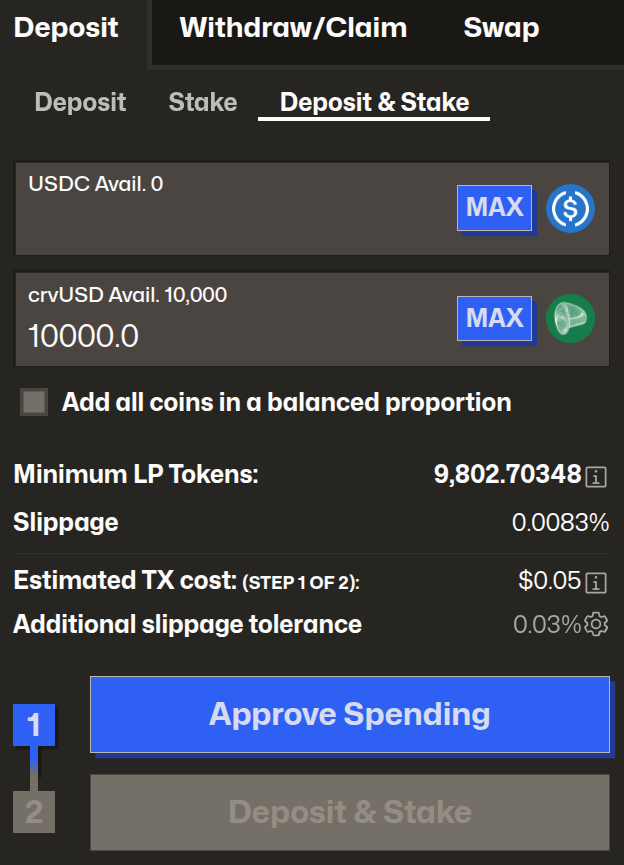This screenshot has width=624, height=865.
Task: Click the USDC token icon
Action: tap(571, 208)
